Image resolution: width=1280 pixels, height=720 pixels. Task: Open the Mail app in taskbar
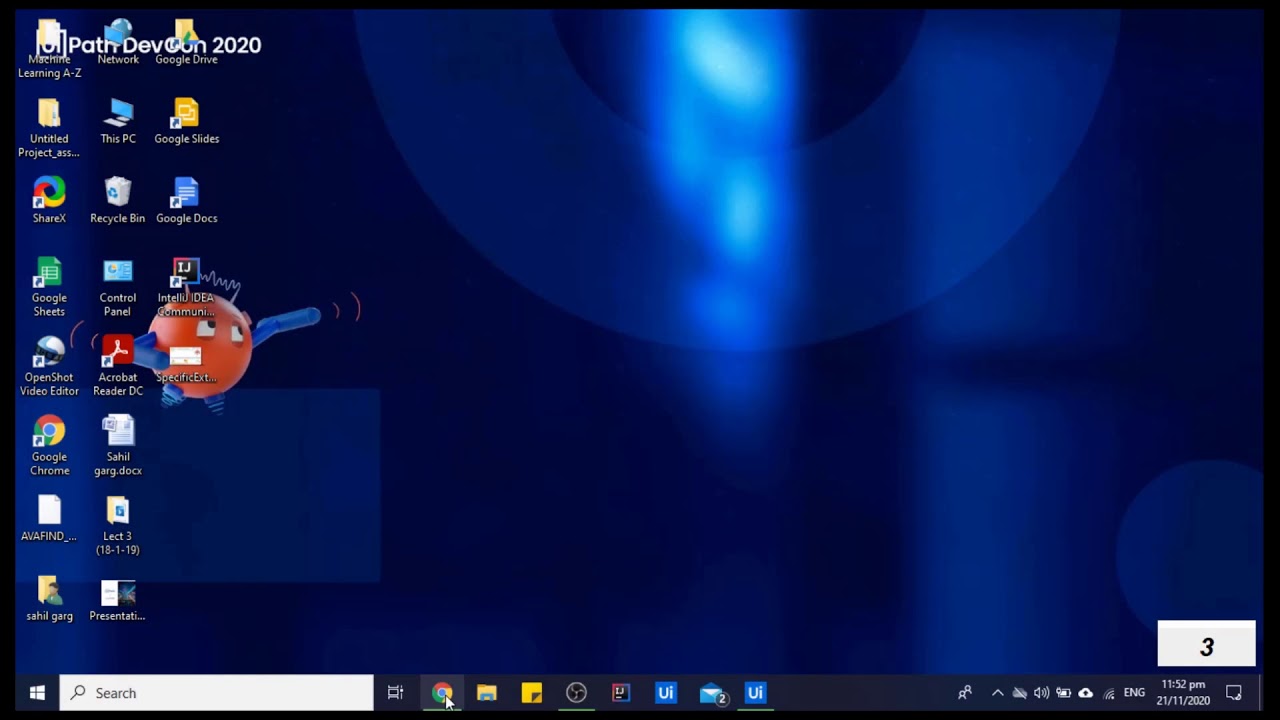click(x=711, y=693)
